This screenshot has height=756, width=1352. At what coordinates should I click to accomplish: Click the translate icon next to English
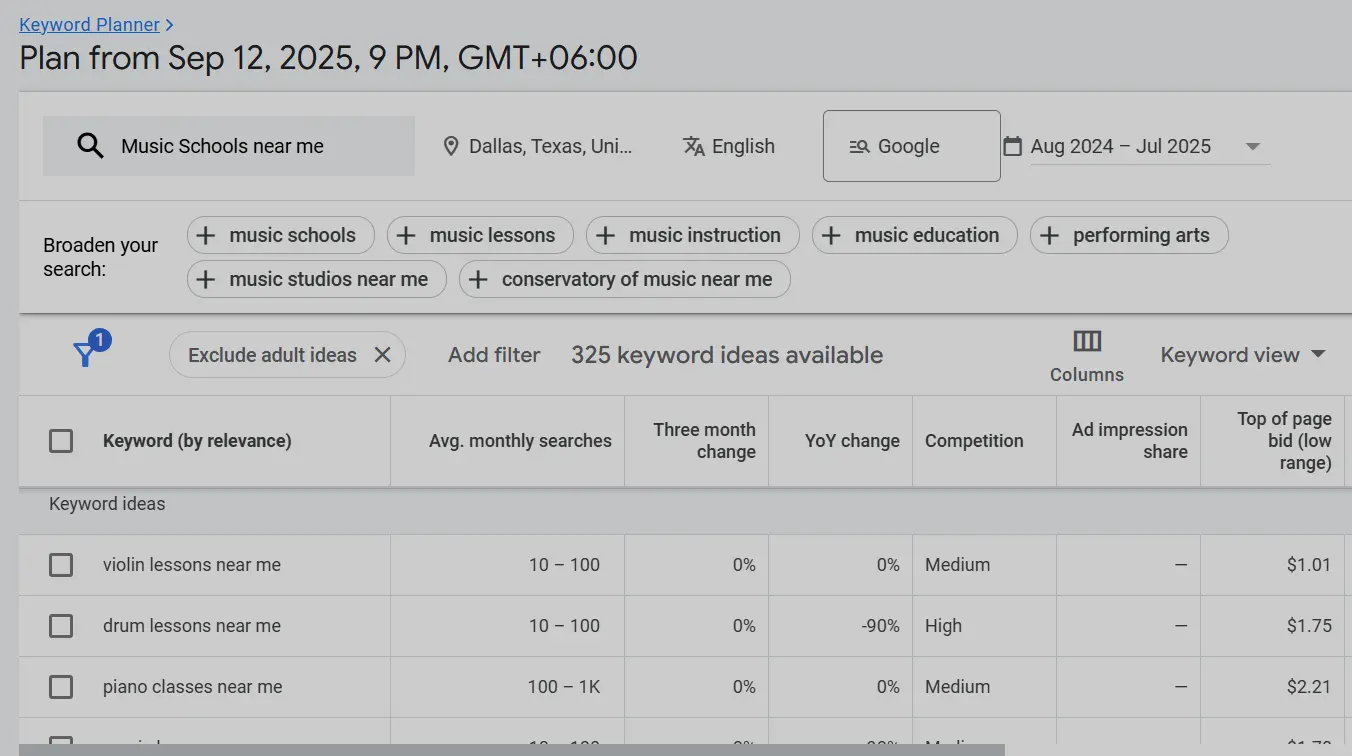[694, 146]
